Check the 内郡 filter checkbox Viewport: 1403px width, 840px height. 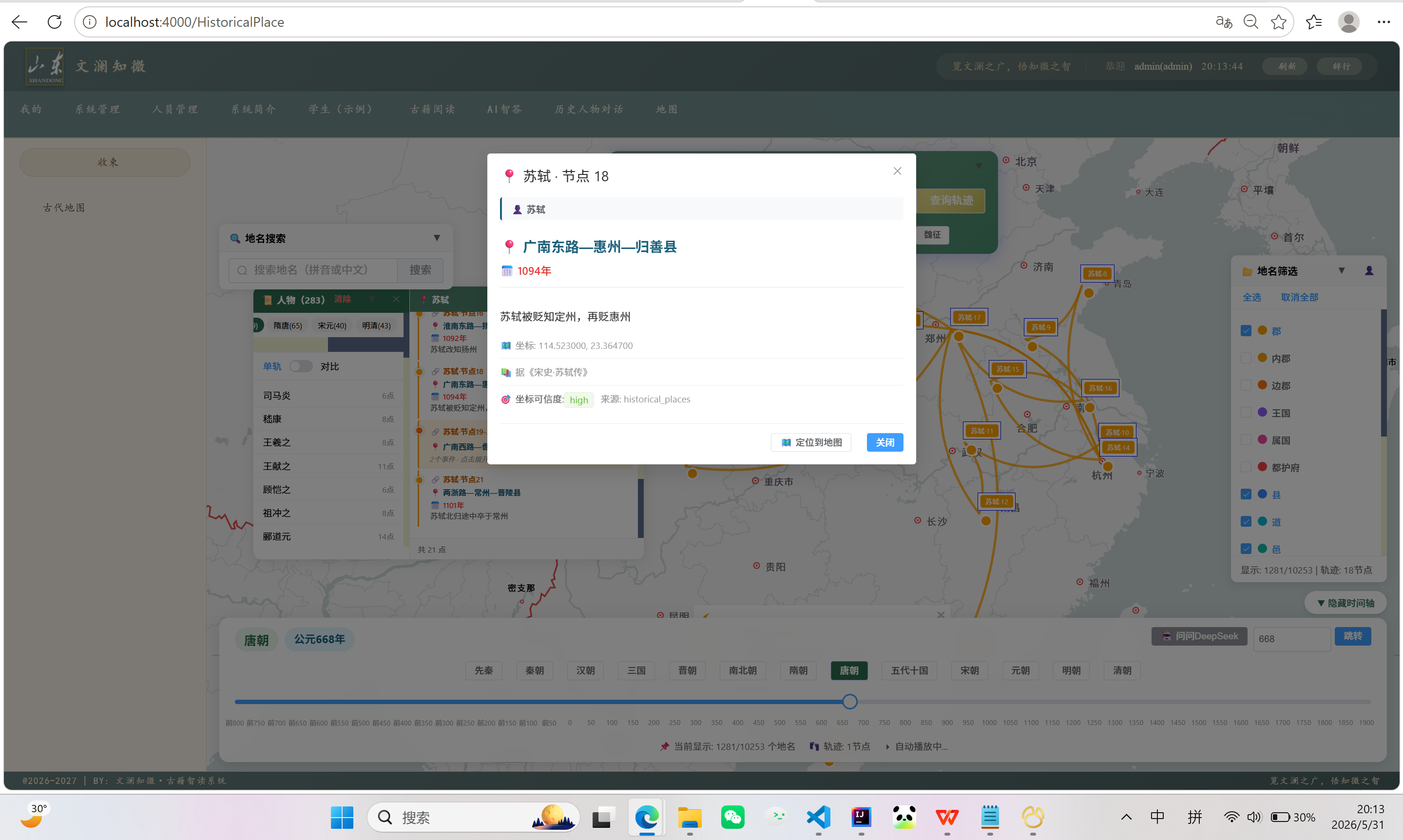tap(1246, 358)
